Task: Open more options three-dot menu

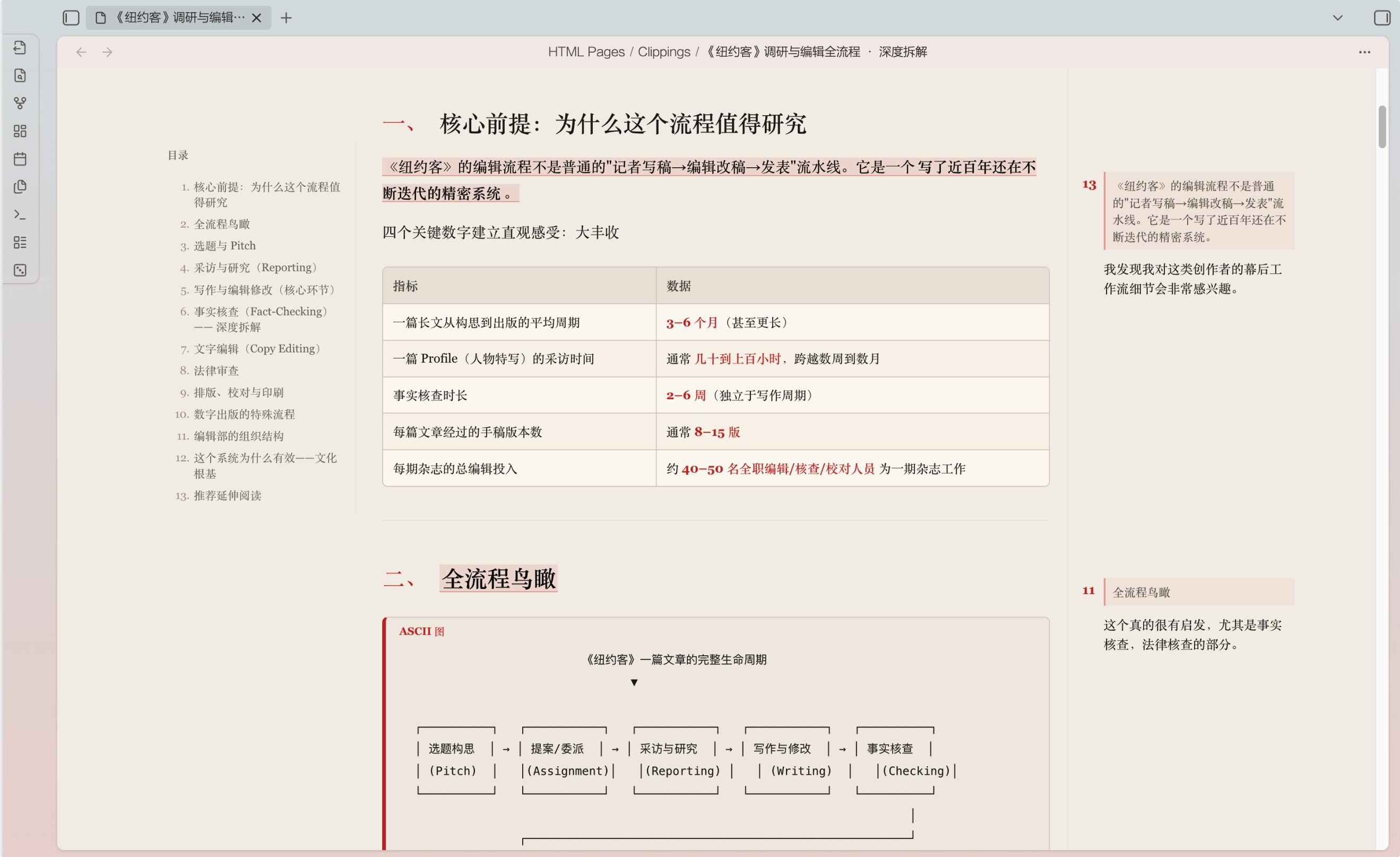Action: [x=1365, y=52]
